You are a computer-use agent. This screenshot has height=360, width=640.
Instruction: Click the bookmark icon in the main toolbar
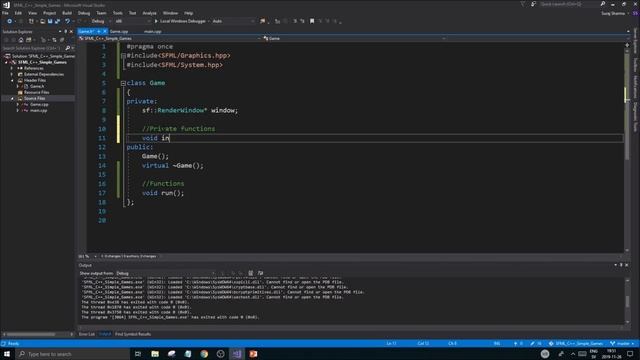[x=312, y=21]
